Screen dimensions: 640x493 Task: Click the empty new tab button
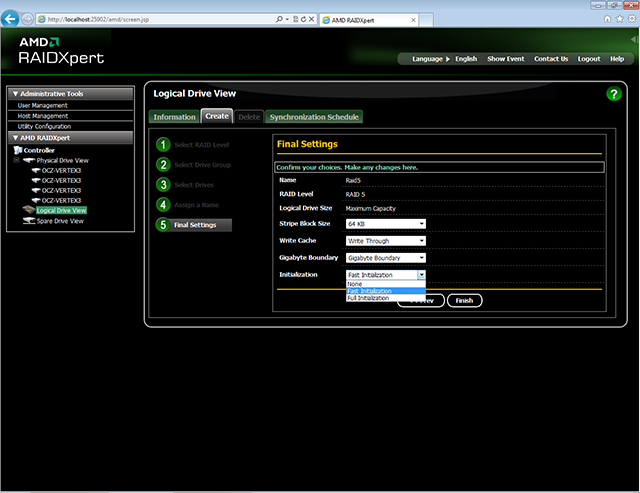coord(426,20)
